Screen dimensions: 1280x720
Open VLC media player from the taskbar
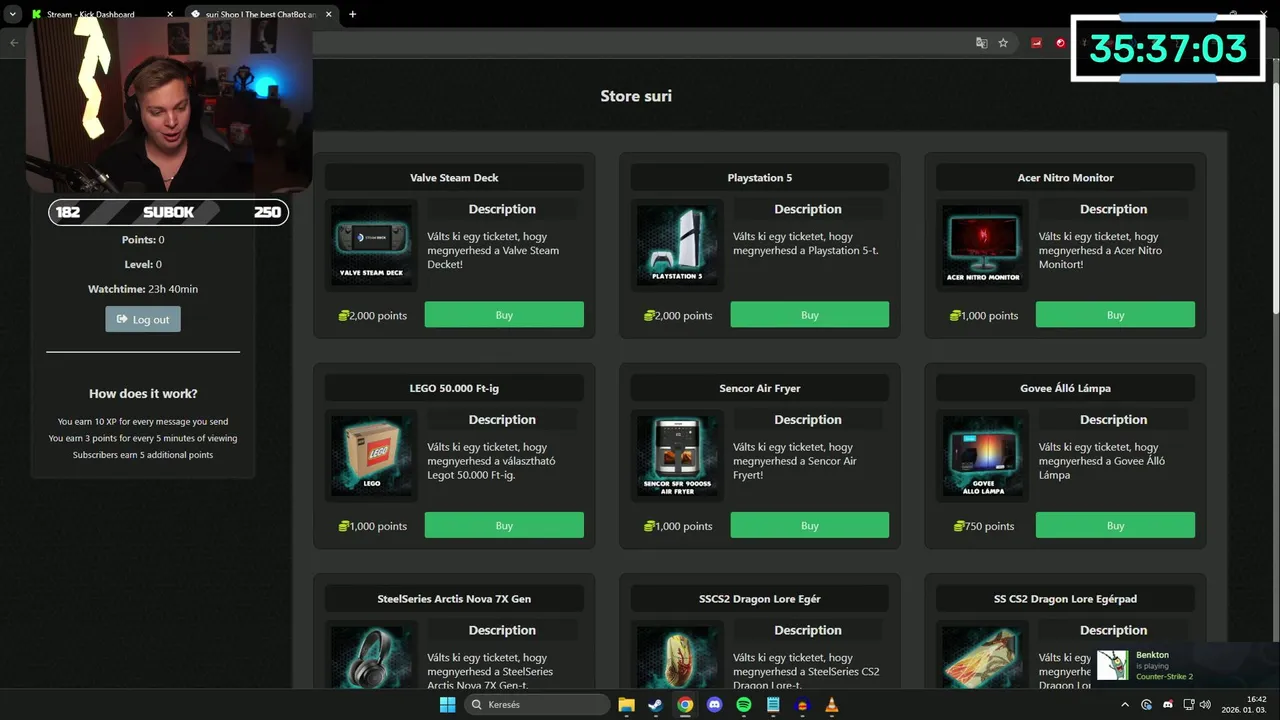(832, 704)
